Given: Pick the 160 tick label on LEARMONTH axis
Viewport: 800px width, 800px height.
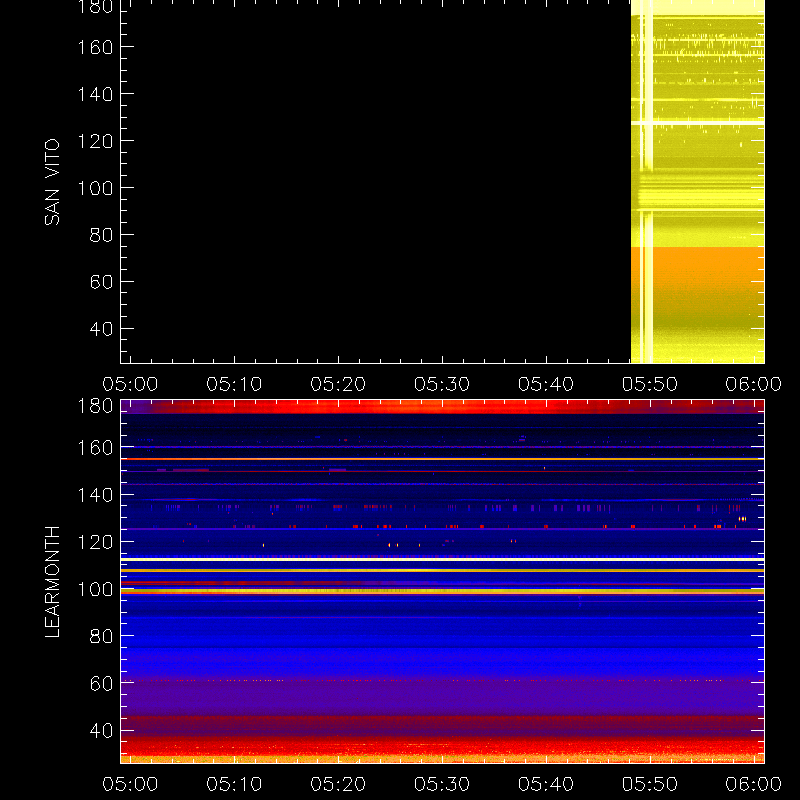Looking at the screenshot, I should pyautogui.click(x=95, y=448).
